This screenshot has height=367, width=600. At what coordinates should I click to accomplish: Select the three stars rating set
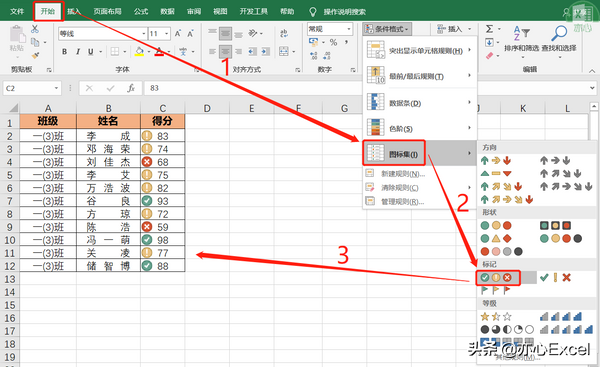pyautogui.click(x=496, y=316)
